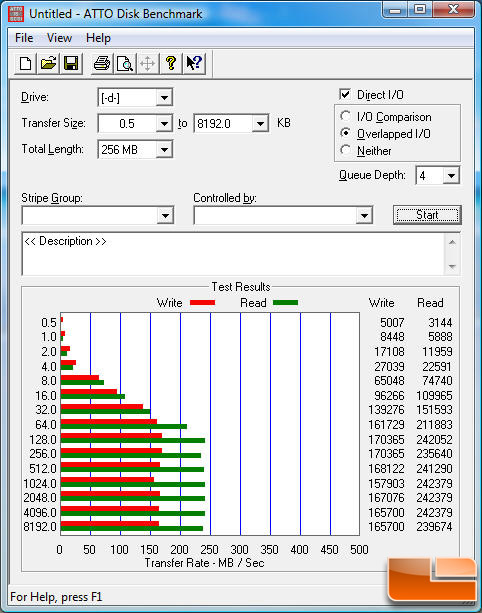482x613 pixels.
Task: Open the View menu
Action: coord(59,38)
